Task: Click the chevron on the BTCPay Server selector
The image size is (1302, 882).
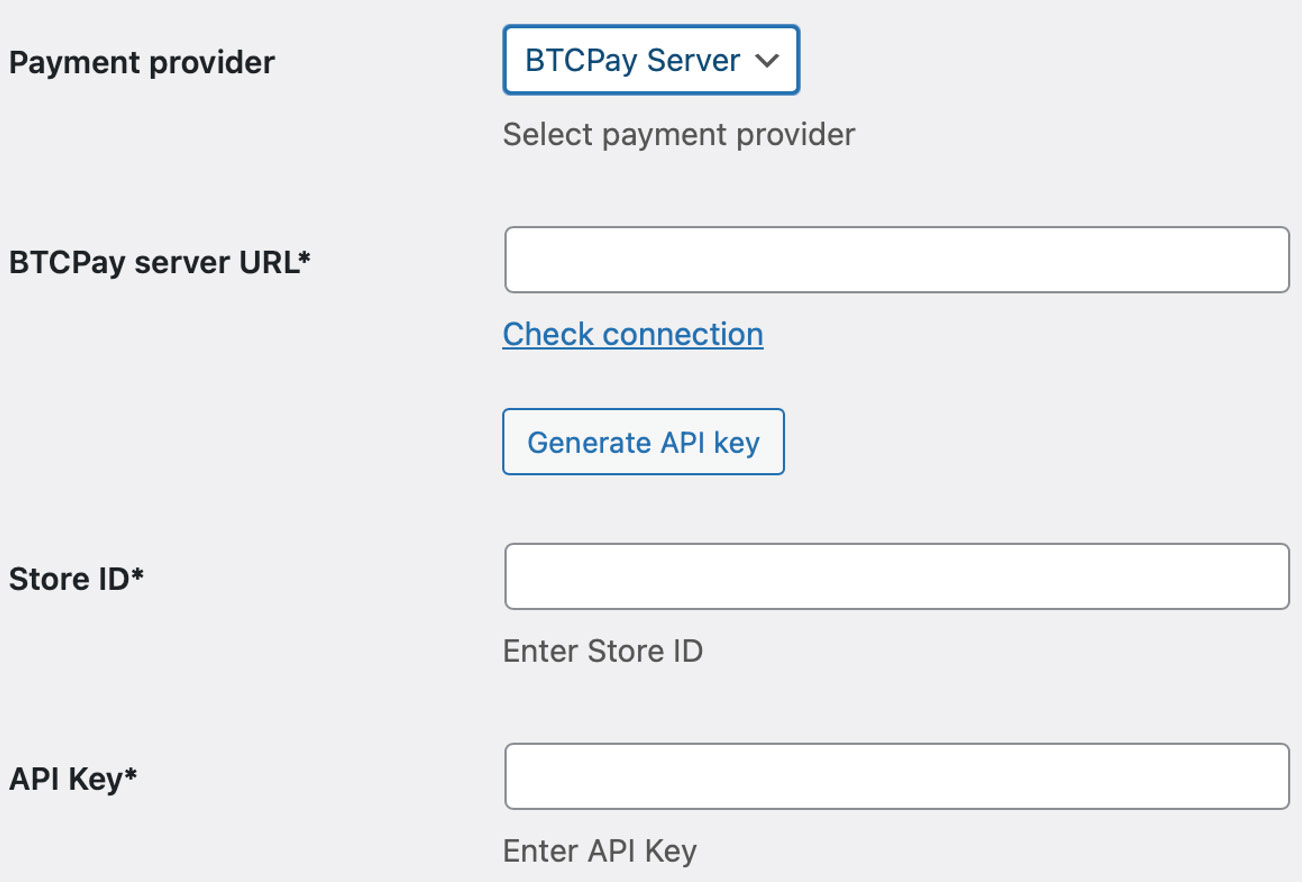Action: (766, 60)
